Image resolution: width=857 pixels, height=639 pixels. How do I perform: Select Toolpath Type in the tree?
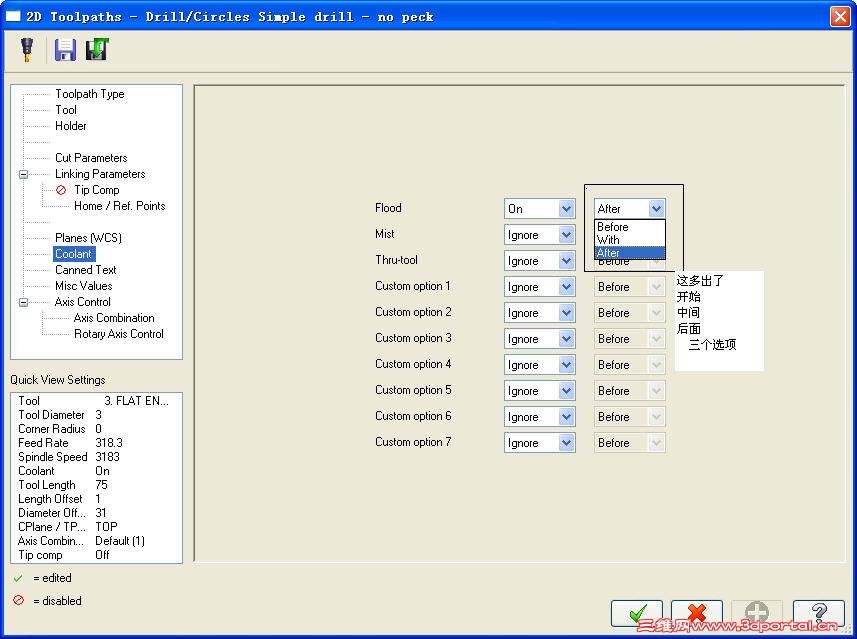point(90,94)
